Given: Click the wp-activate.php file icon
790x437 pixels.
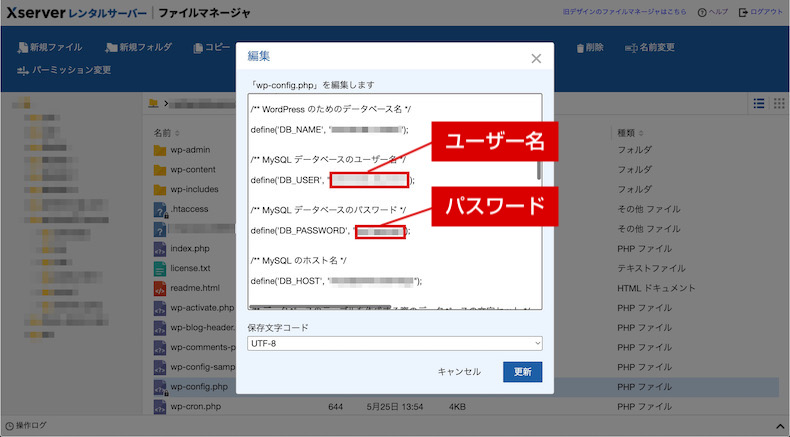Looking at the screenshot, I should [160, 308].
